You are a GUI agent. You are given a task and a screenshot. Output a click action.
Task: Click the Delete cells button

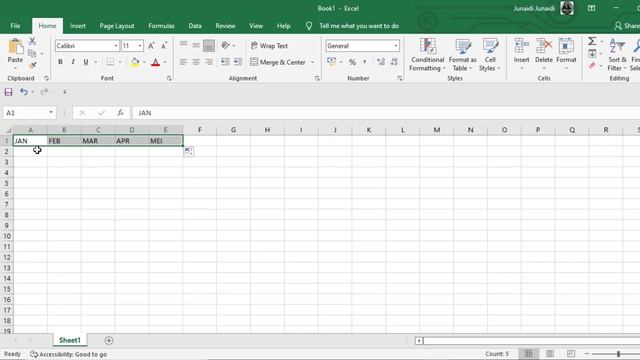point(544,54)
